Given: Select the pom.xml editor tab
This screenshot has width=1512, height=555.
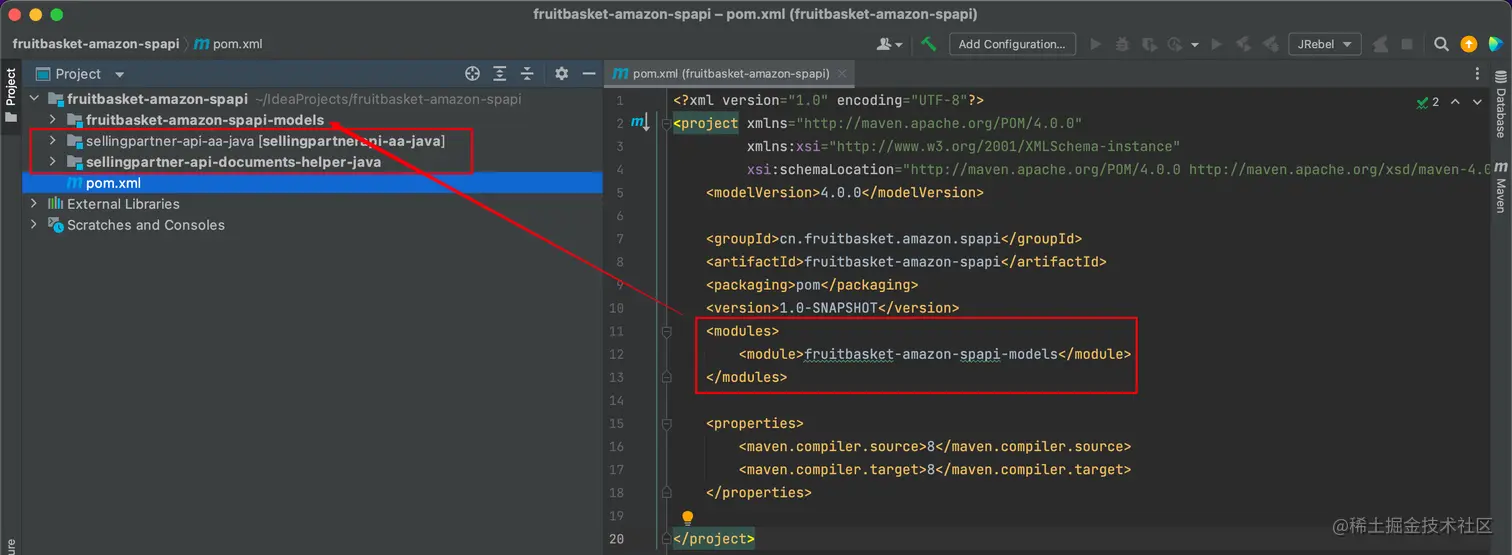Looking at the screenshot, I should [730, 74].
